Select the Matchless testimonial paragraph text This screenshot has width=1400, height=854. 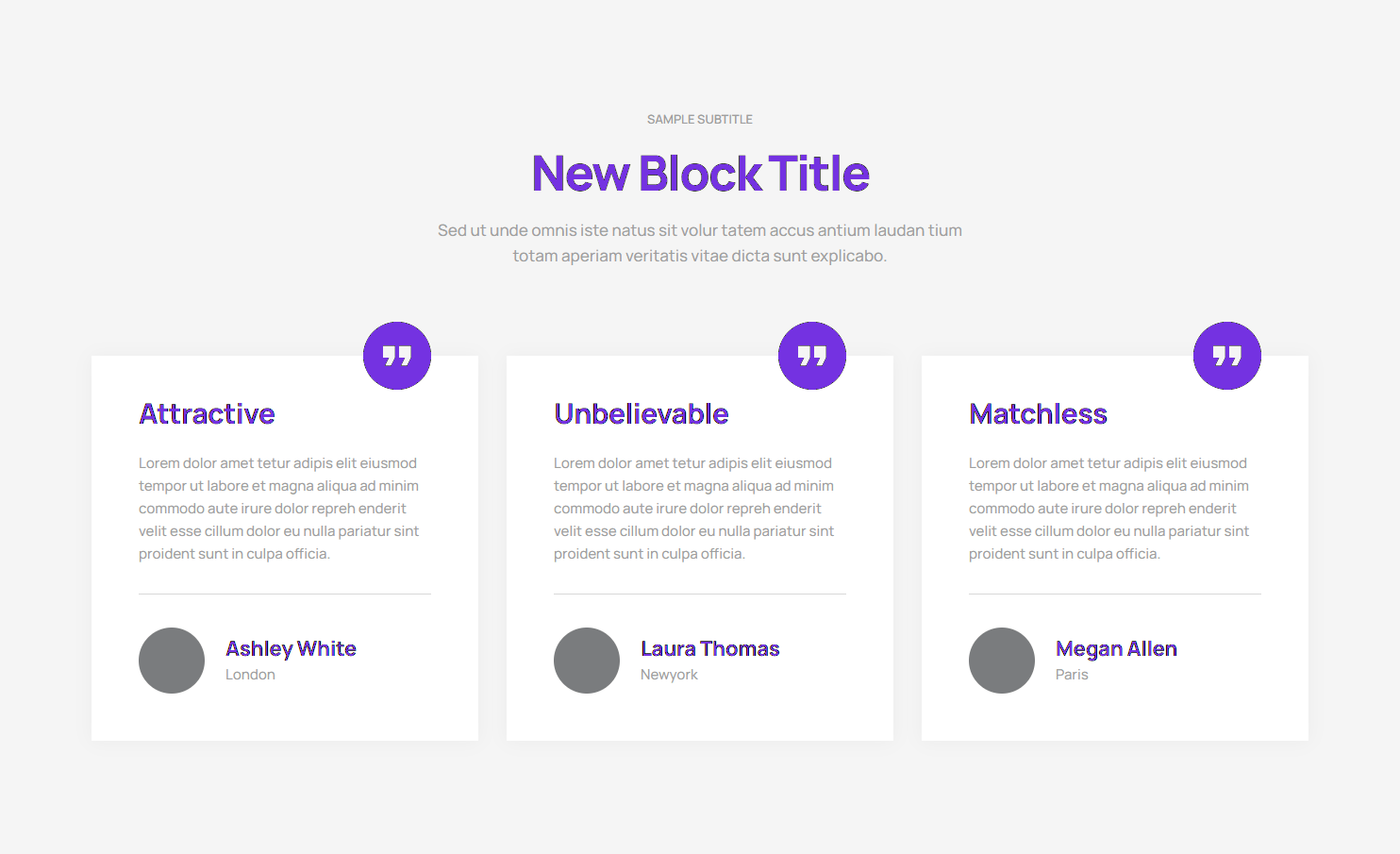pos(1109,509)
